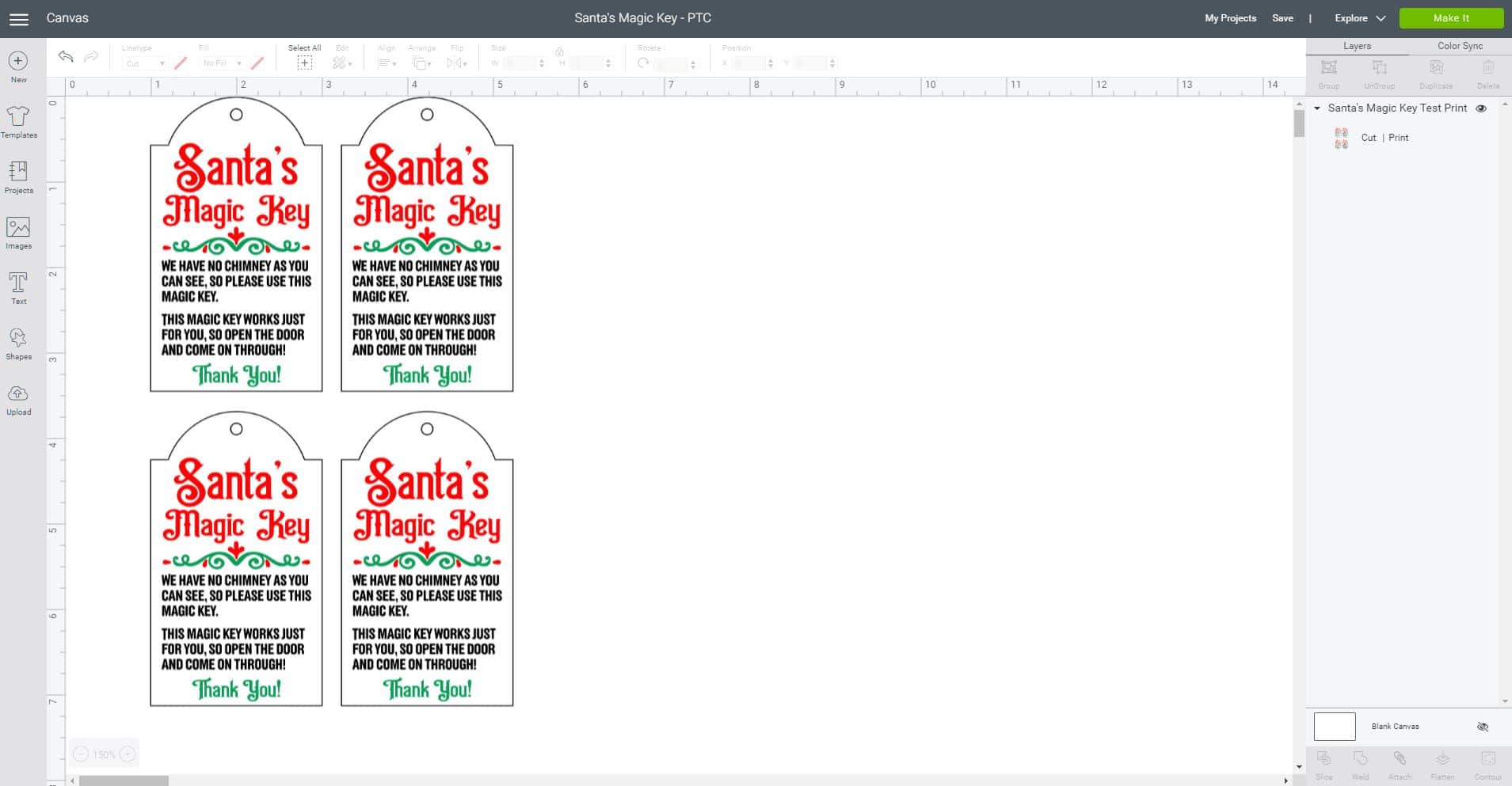Click the Rotate angle input field
This screenshot has width=1512, height=786.
[x=672, y=64]
